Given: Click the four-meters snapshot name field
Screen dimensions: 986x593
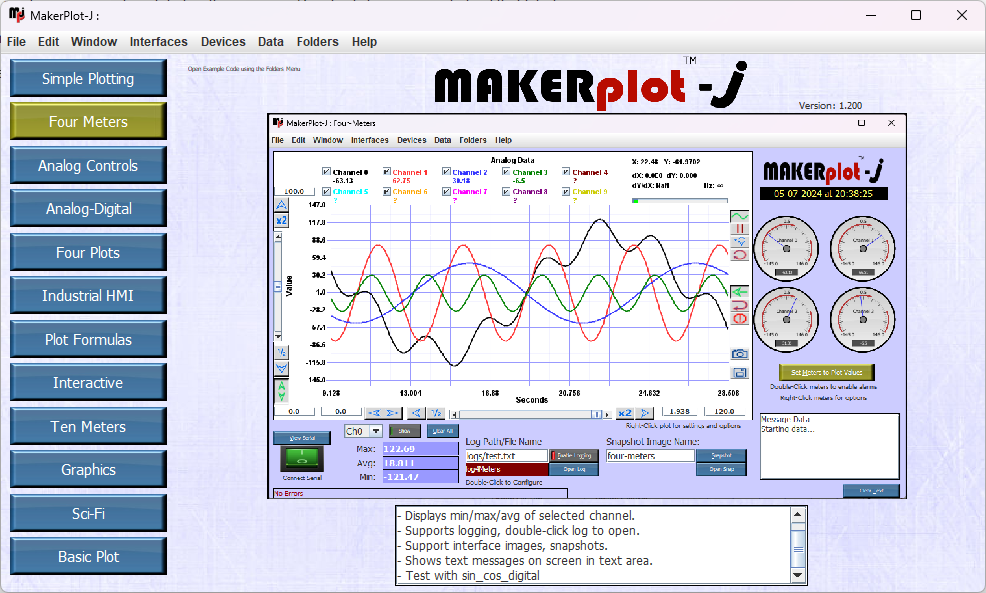Looking at the screenshot, I should 650,455.
